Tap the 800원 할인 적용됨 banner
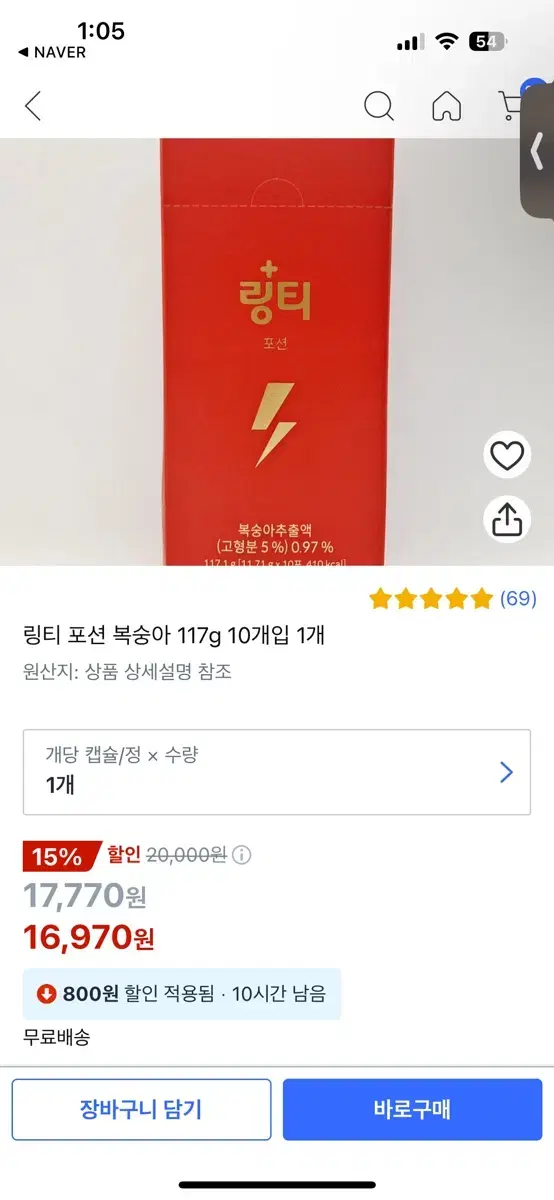The width and height of the screenshot is (554, 1200). [x=182, y=994]
